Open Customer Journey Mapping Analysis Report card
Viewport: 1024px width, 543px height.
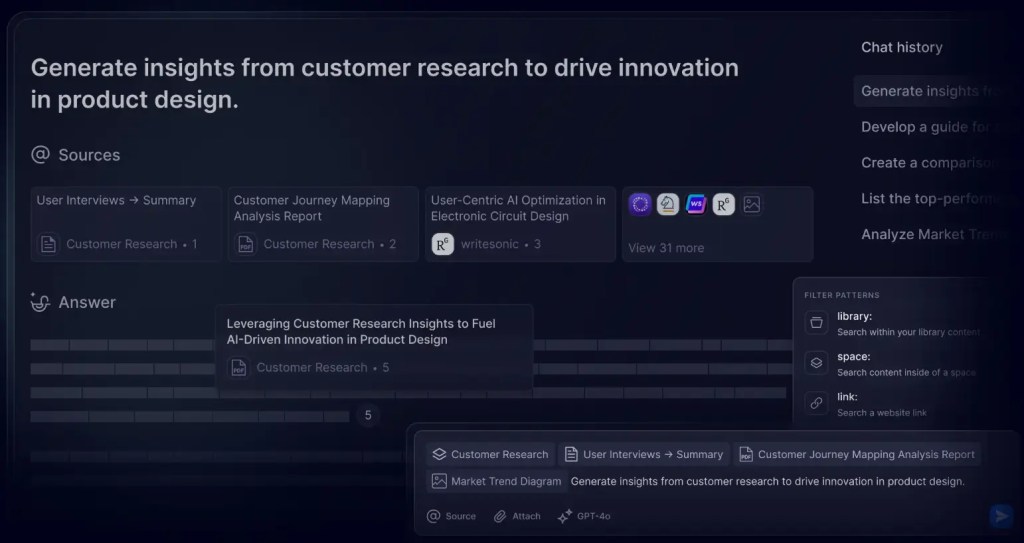[323, 223]
